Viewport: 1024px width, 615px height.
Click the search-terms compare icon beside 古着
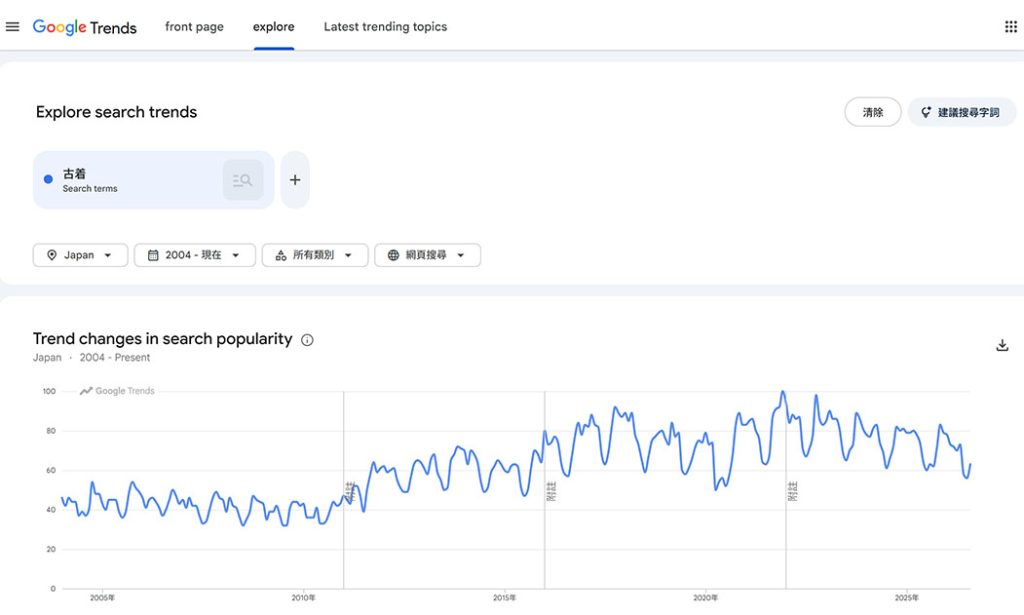point(243,180)
